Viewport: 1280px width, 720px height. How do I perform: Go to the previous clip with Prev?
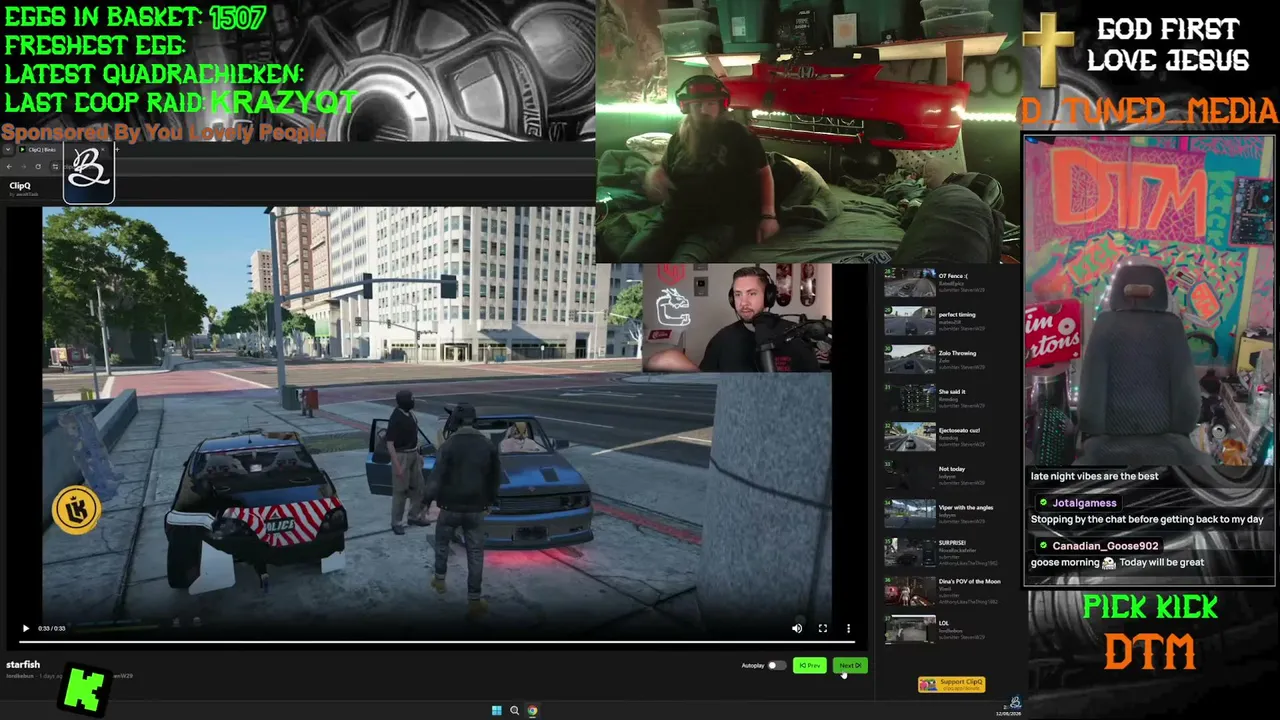[x=810, y=665]
